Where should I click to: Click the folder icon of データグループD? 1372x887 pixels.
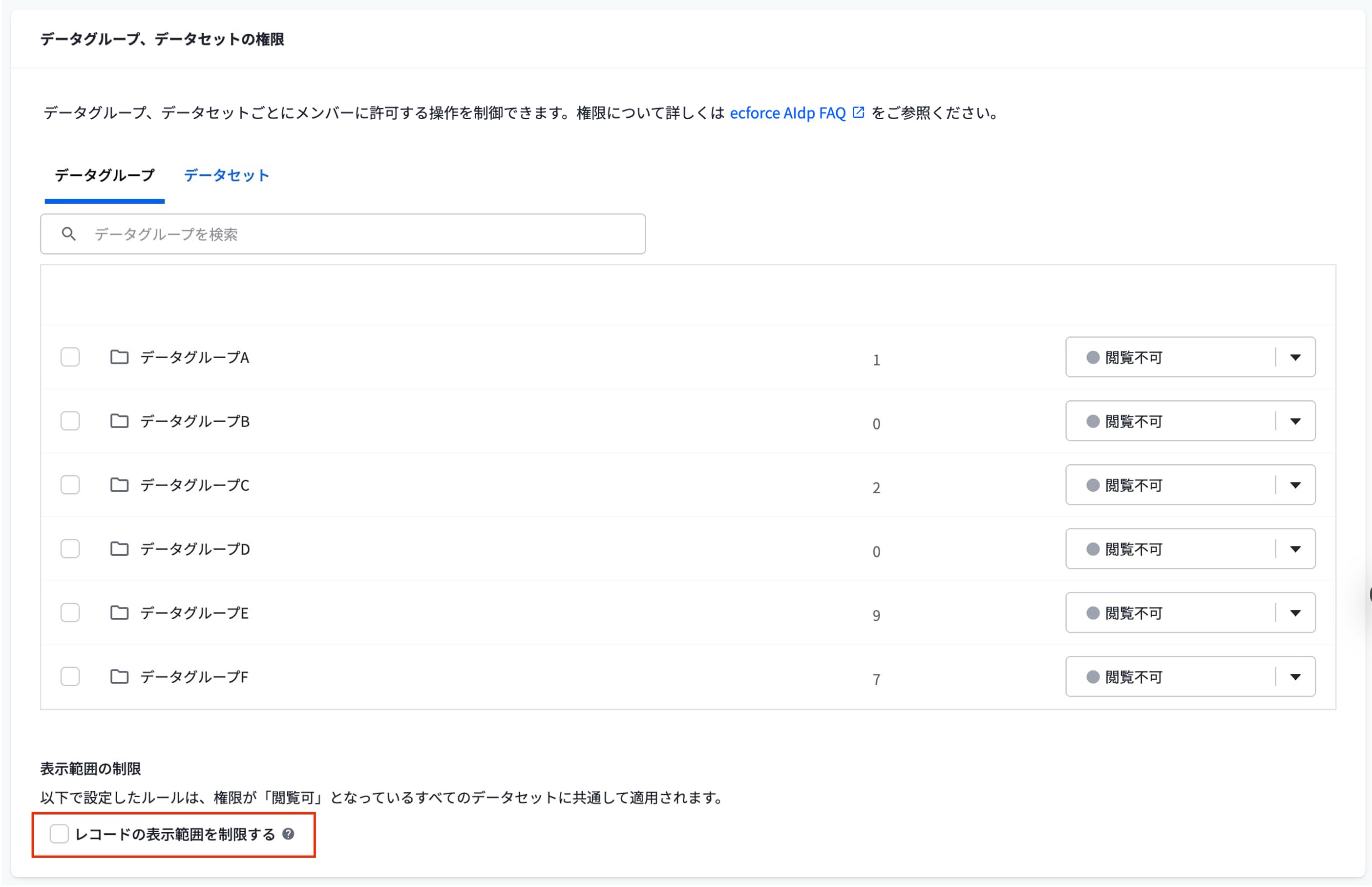point(119,549)
